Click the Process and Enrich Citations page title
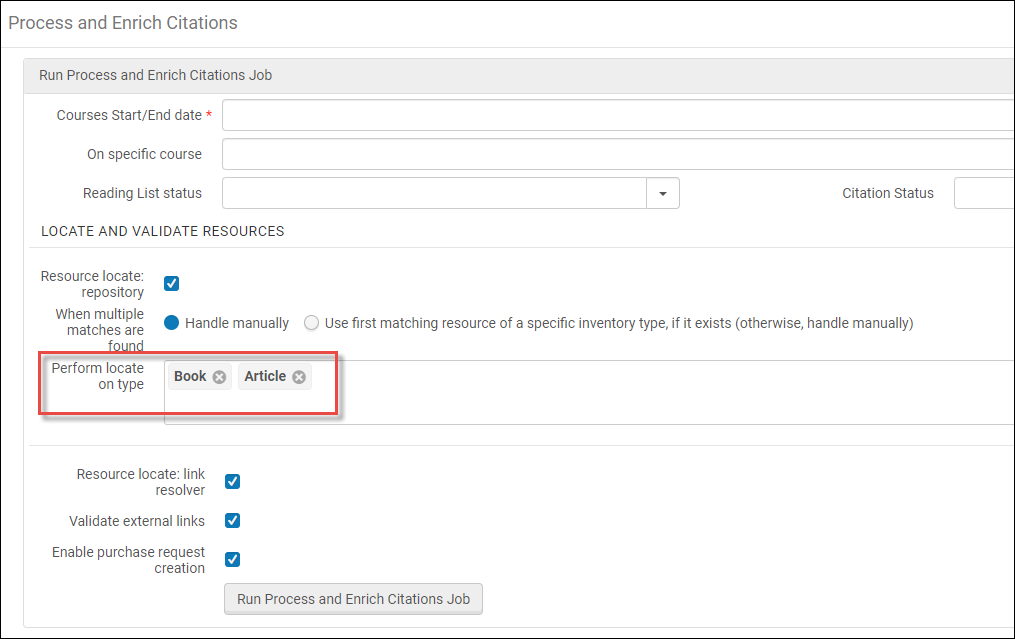1015x639 pixels. pos(123,22)
